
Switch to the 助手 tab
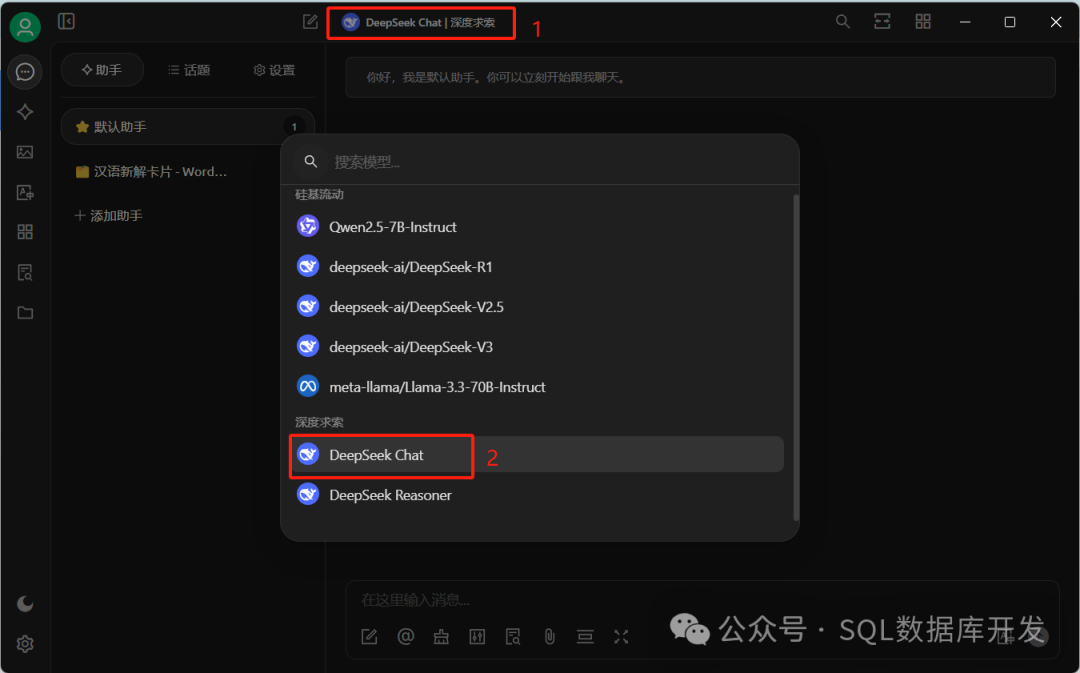(x=102, y=70)
